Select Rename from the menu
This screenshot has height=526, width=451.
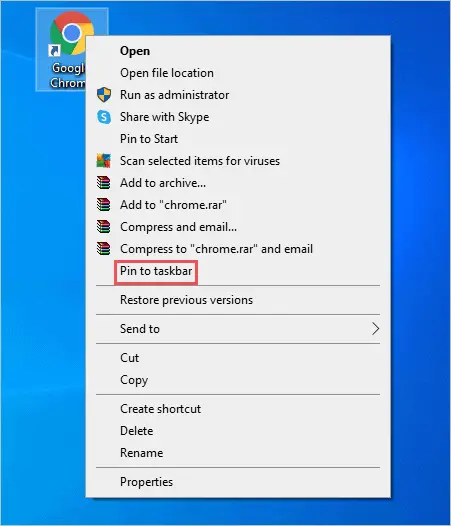(238, 453)
